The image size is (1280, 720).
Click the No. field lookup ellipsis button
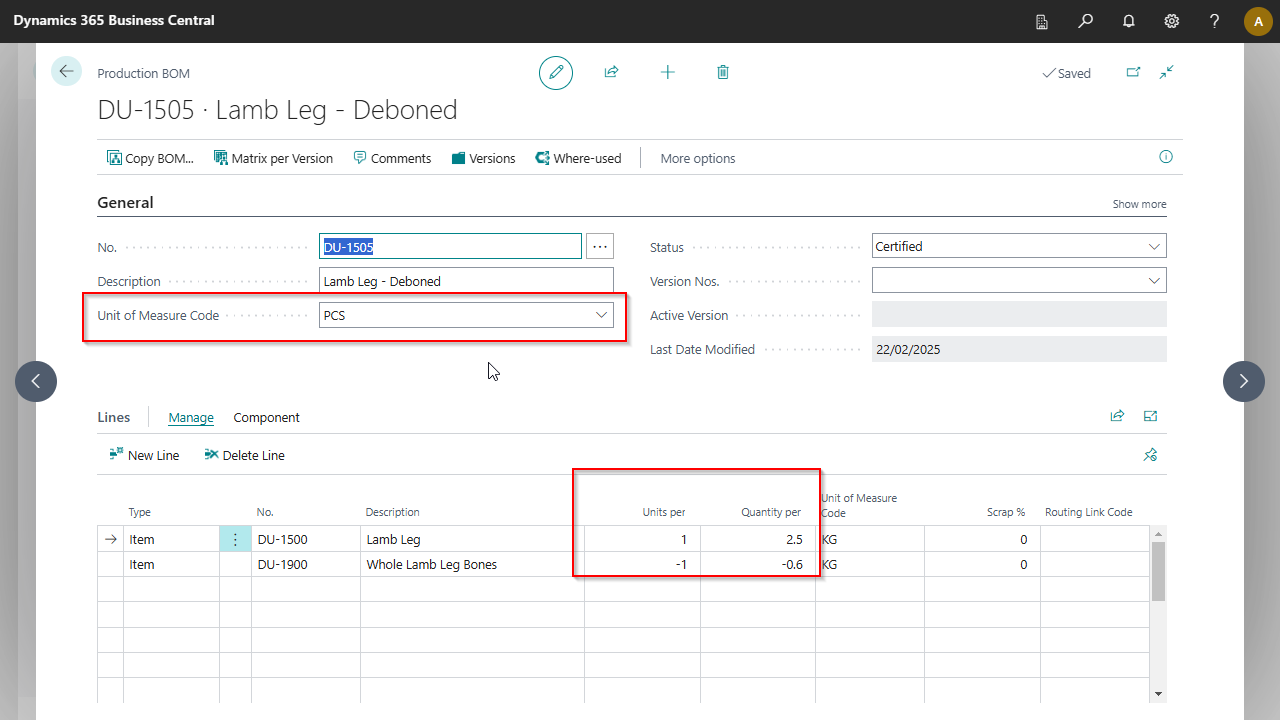coord(601,246)
